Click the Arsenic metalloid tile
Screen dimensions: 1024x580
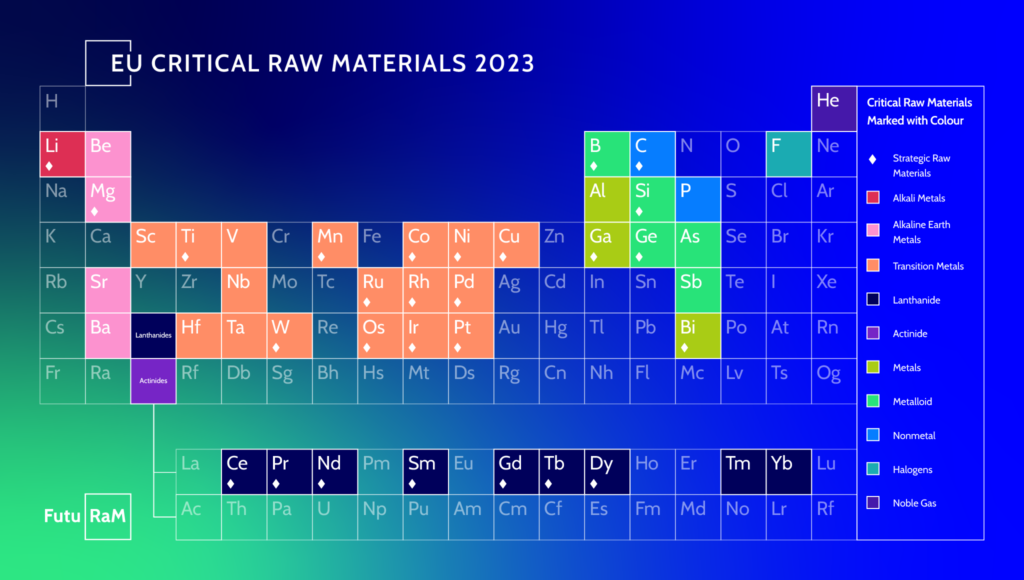697,243
